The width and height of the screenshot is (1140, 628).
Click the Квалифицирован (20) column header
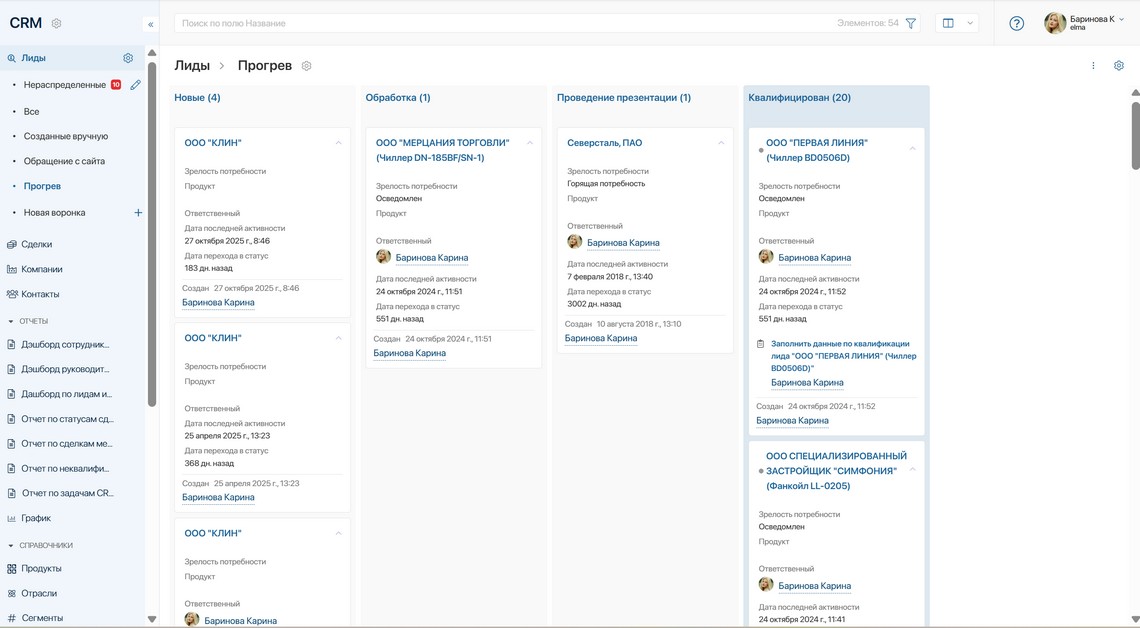pos(799,97)
